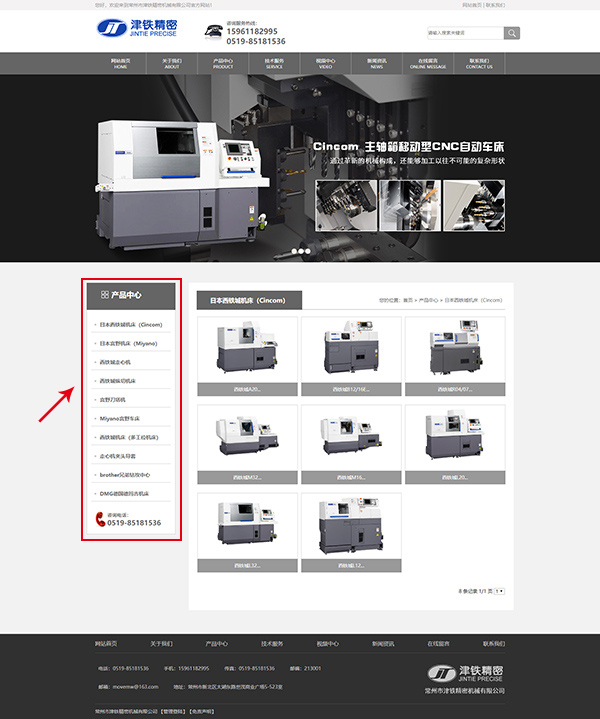Click the right small drill photo in the banner
This screenshot has width=600, height=719.
tap(474, 205)
